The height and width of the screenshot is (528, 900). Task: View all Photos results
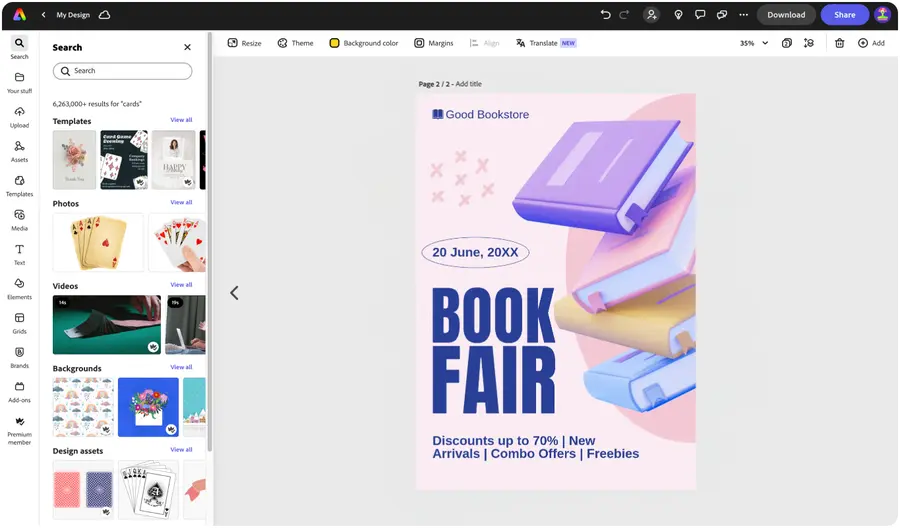(181, 203)
